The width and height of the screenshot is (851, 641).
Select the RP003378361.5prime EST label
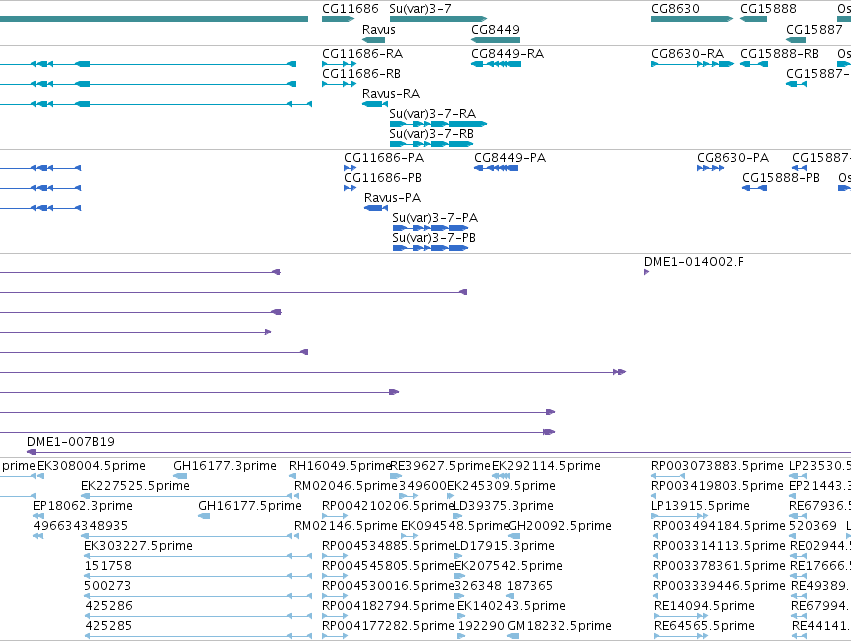click(719, 566)
